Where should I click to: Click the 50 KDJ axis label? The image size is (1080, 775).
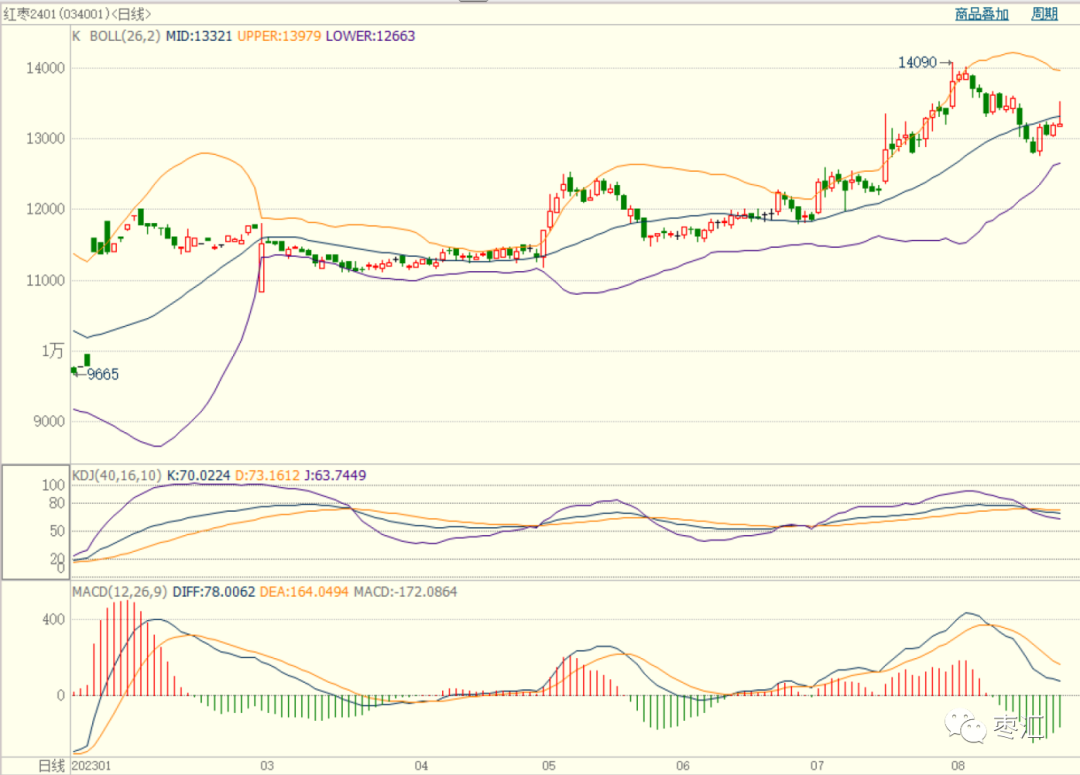(57, 531)
